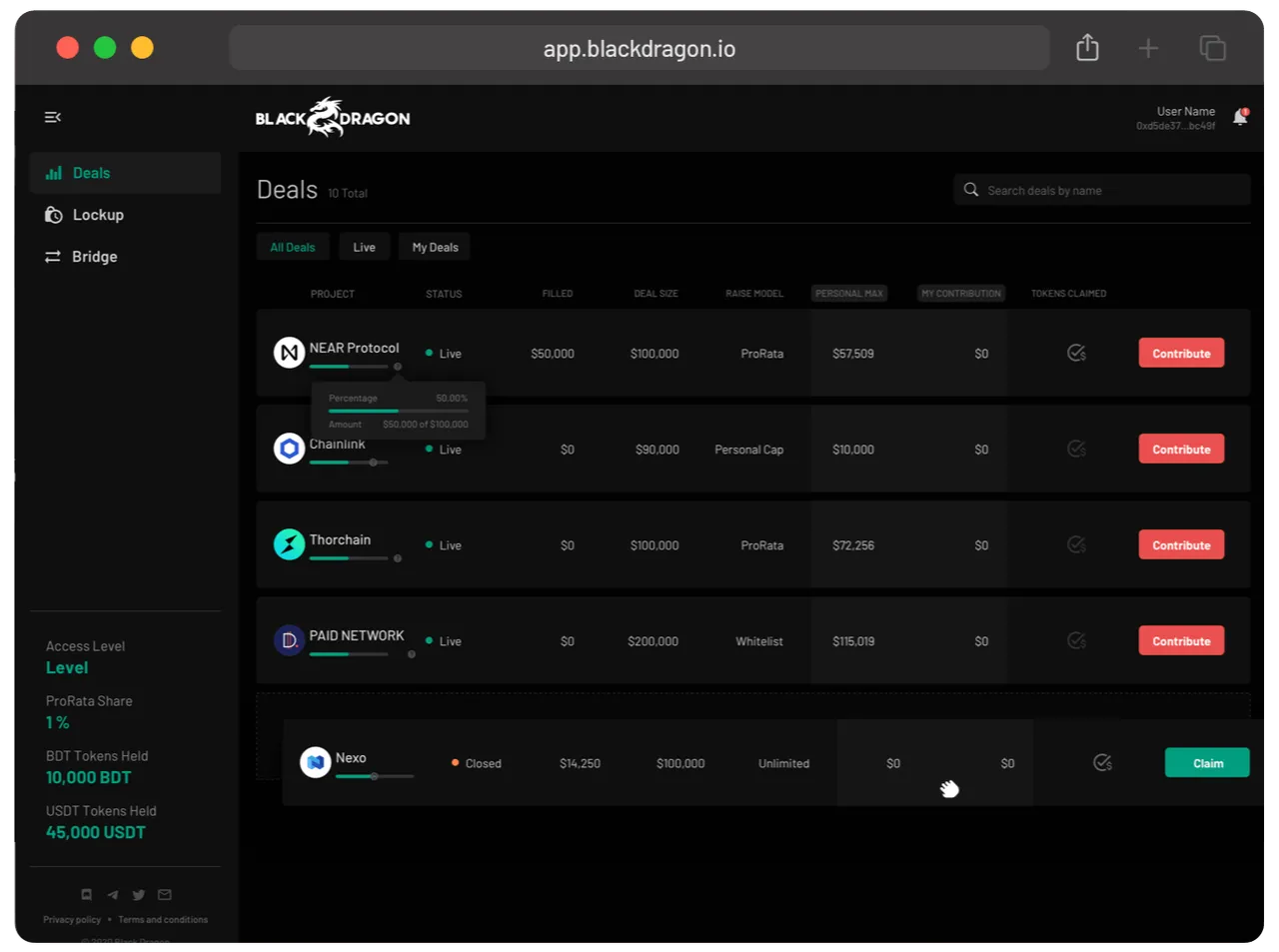
Task: Open a new browser tab with plus
Action: pyautogui.click(x=1148, y=48)
